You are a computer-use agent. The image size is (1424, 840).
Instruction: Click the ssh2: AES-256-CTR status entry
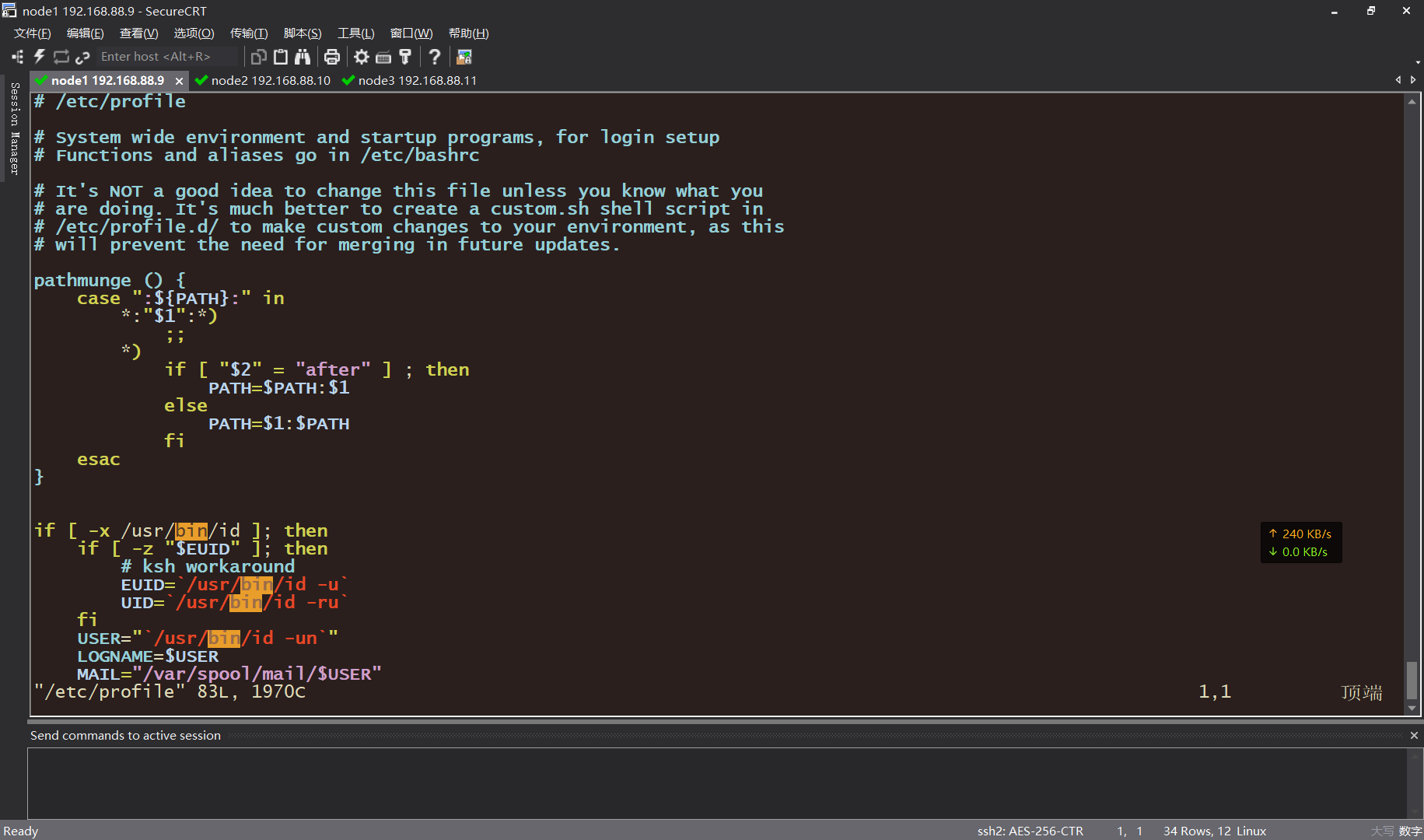coord(1030,831)
